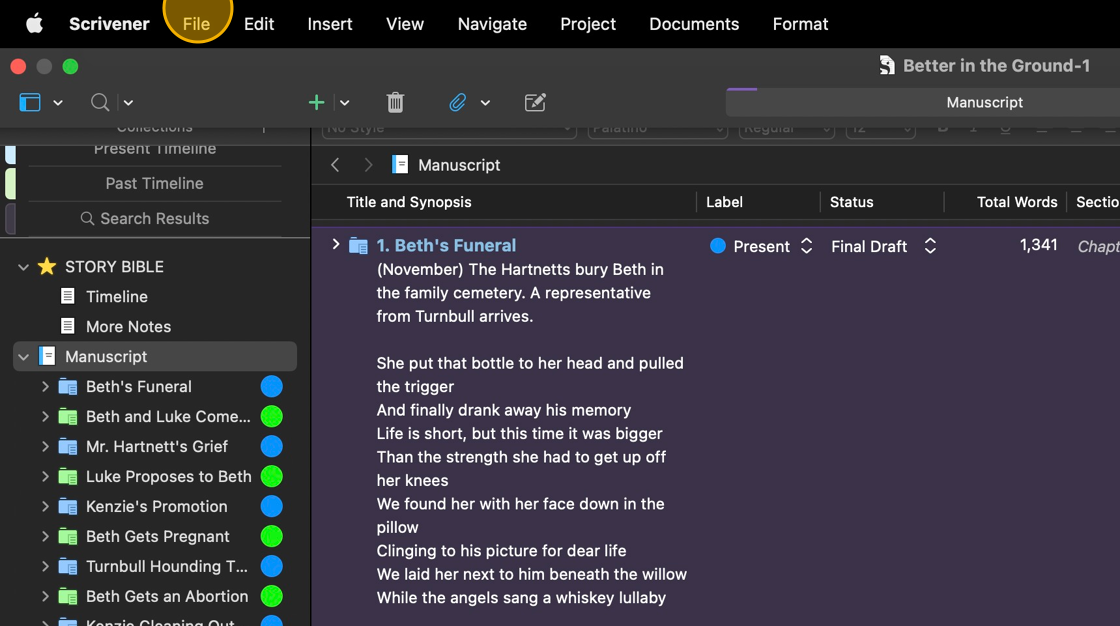Expand outliner row 1. Beth's Funeral
This screenshot has height=626, width=1120.
pos(336,244)
